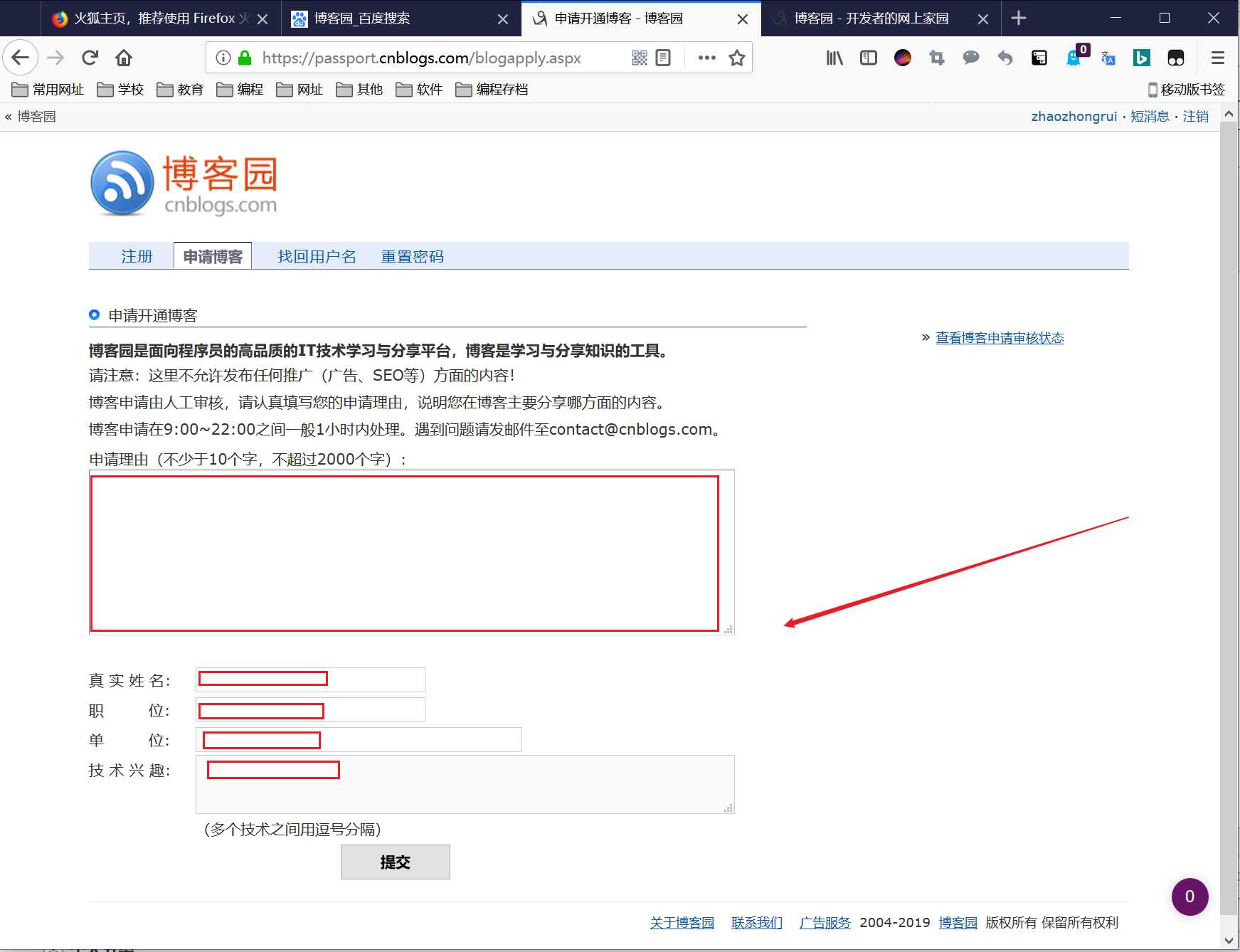Click the « 博客园 top-left link
Image resolution: width=1240 pixels, height=952 pixels.
(31, 117)
